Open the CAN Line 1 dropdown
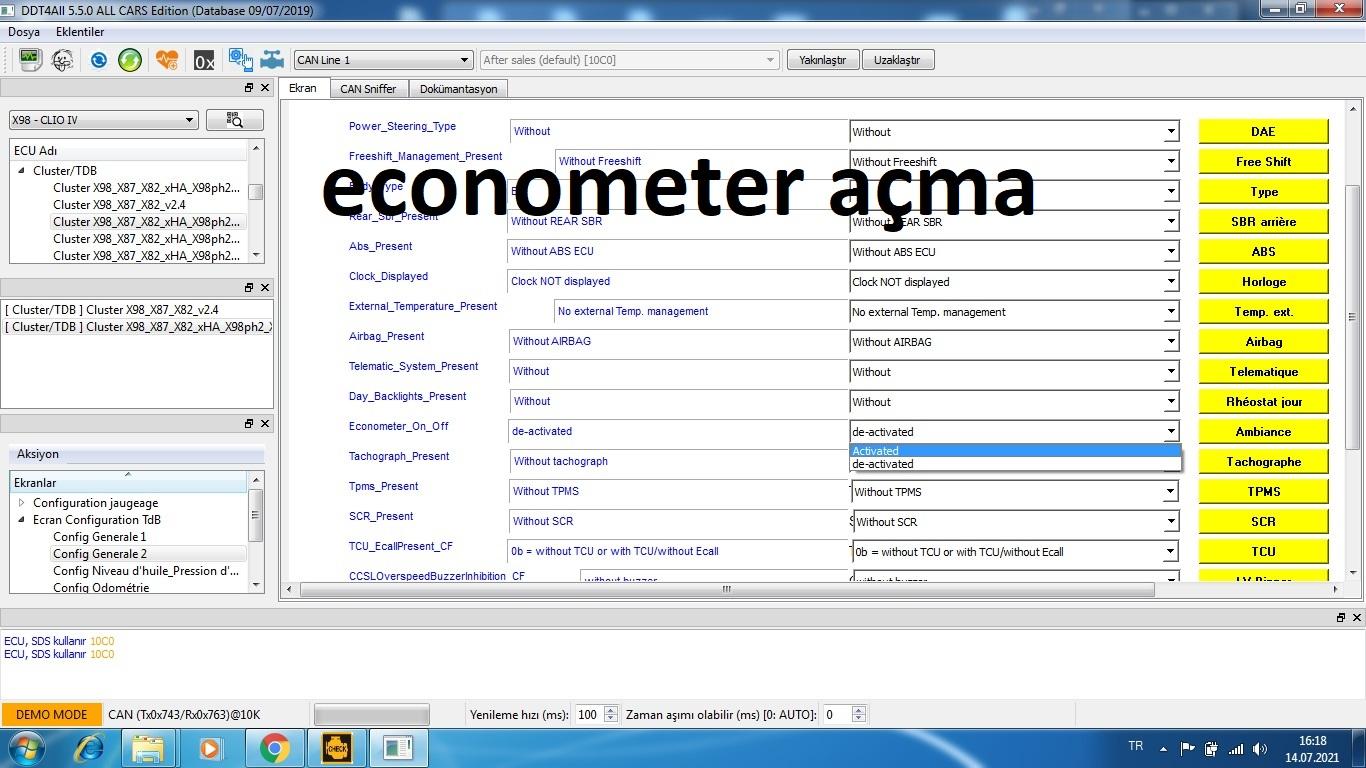The width and height of the screenshot is (1366, 768). point(382,60)
